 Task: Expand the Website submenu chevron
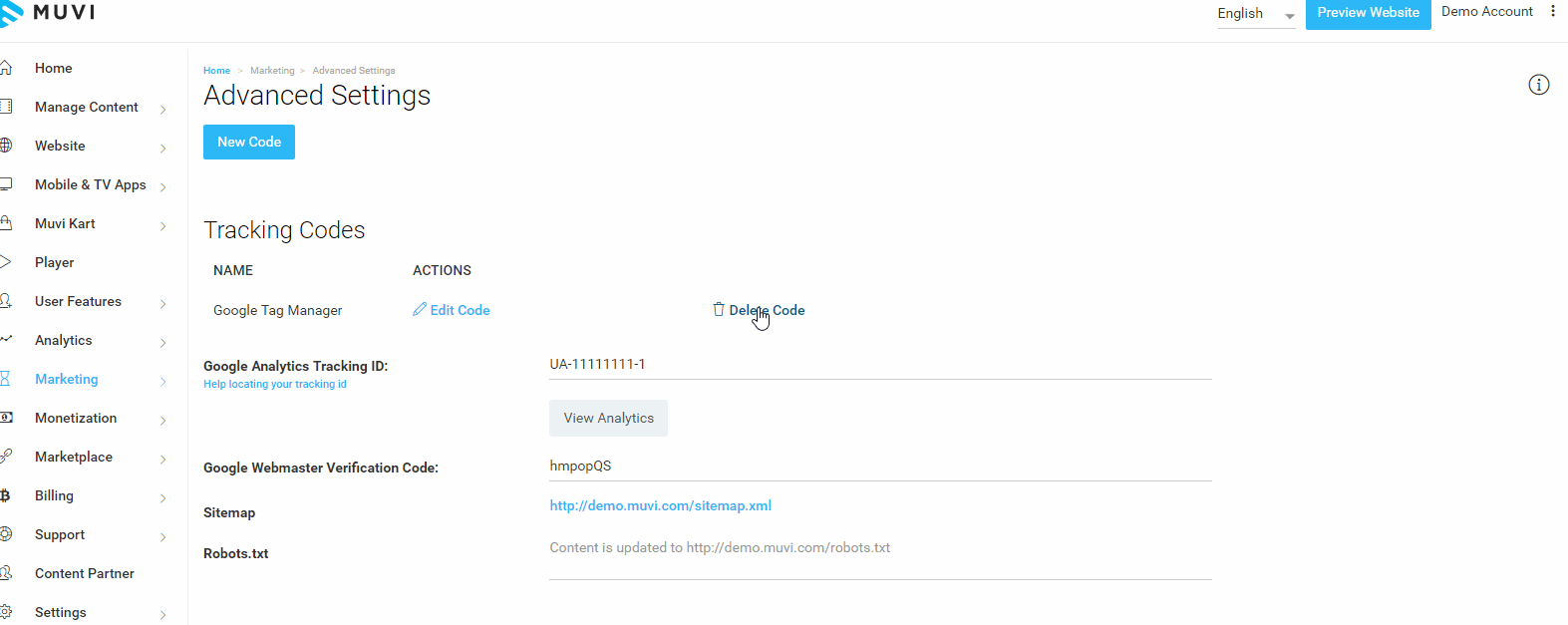(162, 148)
